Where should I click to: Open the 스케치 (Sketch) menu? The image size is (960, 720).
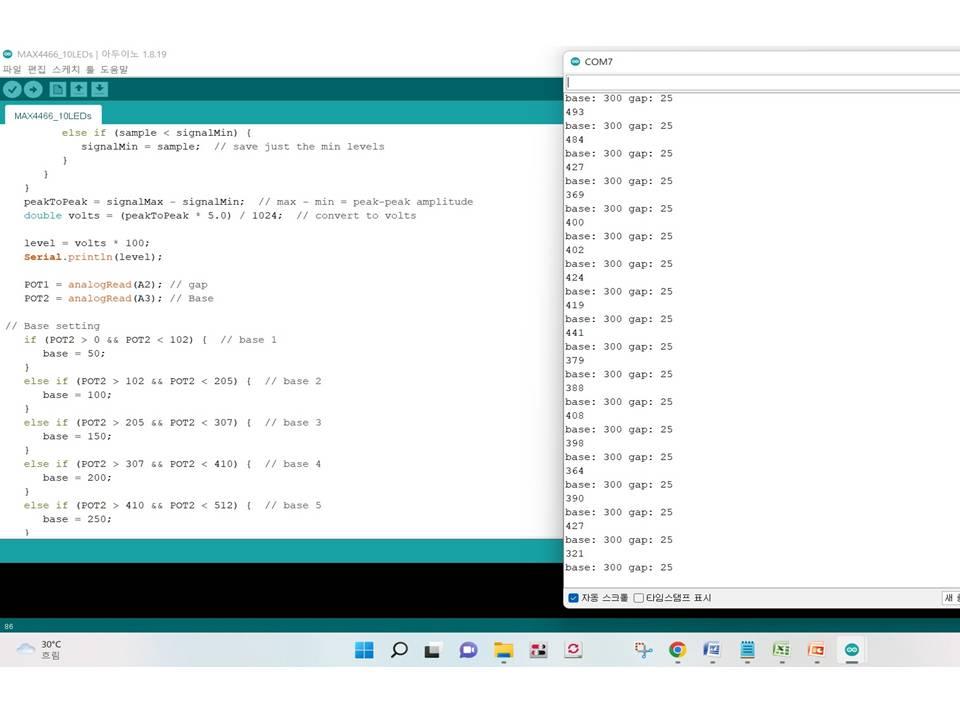click(66, 69)
